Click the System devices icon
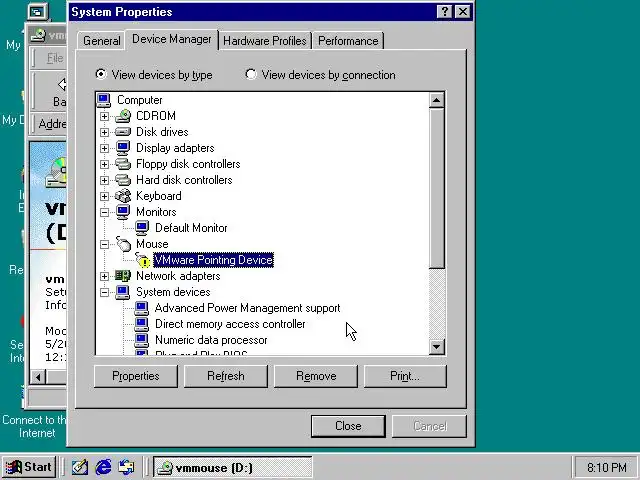This screenshot has width=640, height=480. click(x=122, y=292)
